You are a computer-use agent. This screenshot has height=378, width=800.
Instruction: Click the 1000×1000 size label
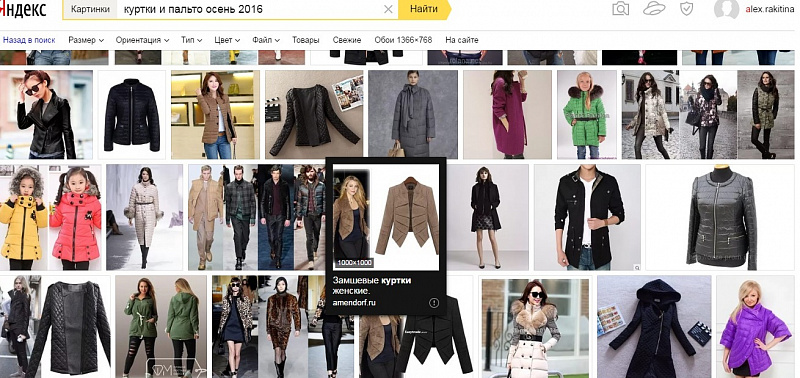(354, 263)
